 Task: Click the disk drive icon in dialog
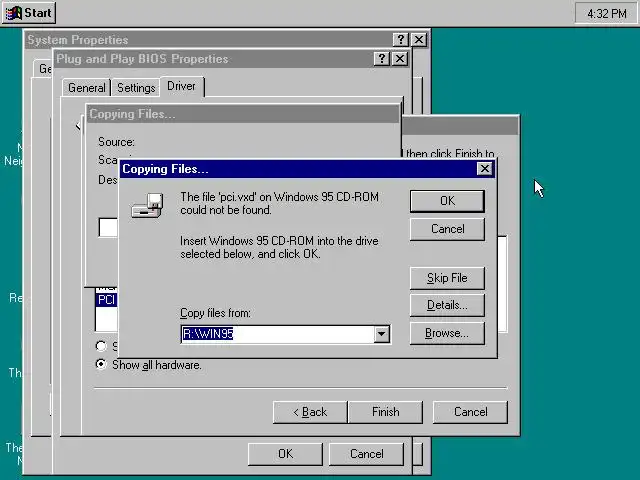coord(147,206)
